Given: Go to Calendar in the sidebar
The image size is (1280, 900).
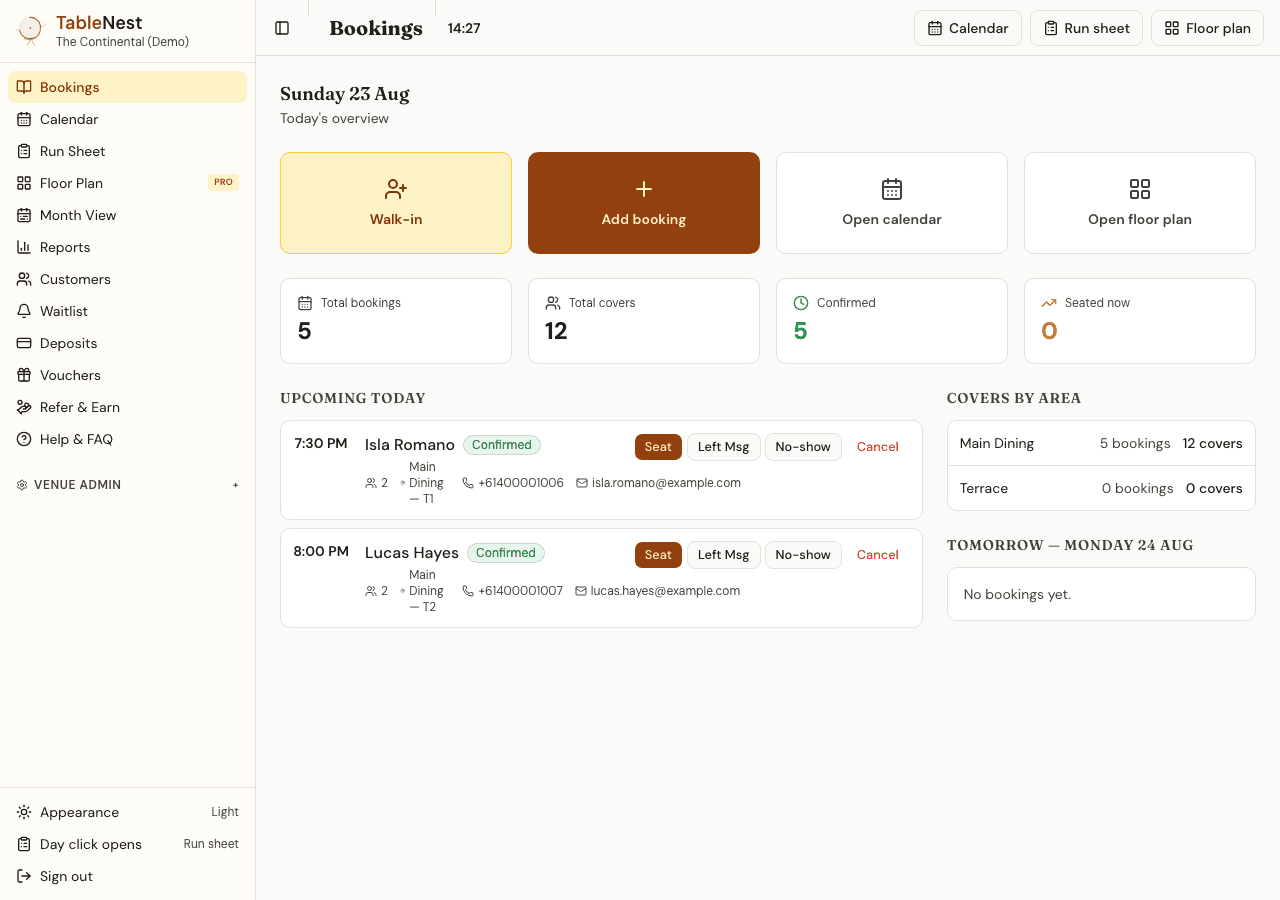Looking at the screenshot, I should [x=127, y=119].
